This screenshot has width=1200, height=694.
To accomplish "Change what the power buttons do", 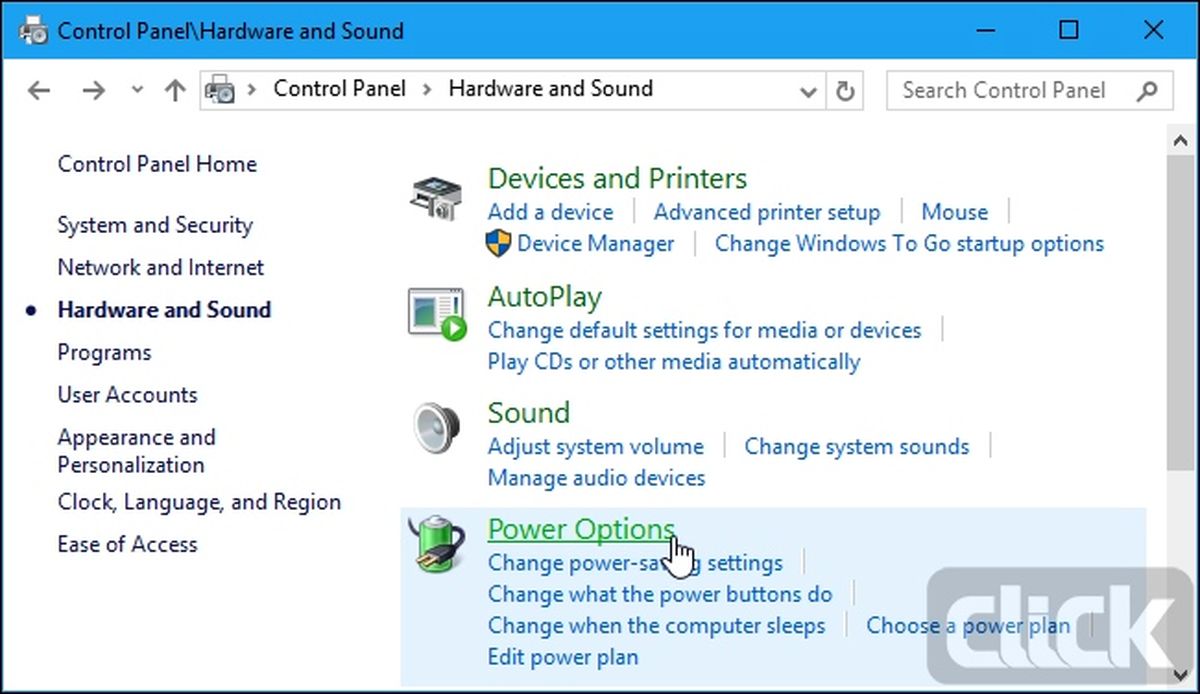I will click(x=660, y=594).
